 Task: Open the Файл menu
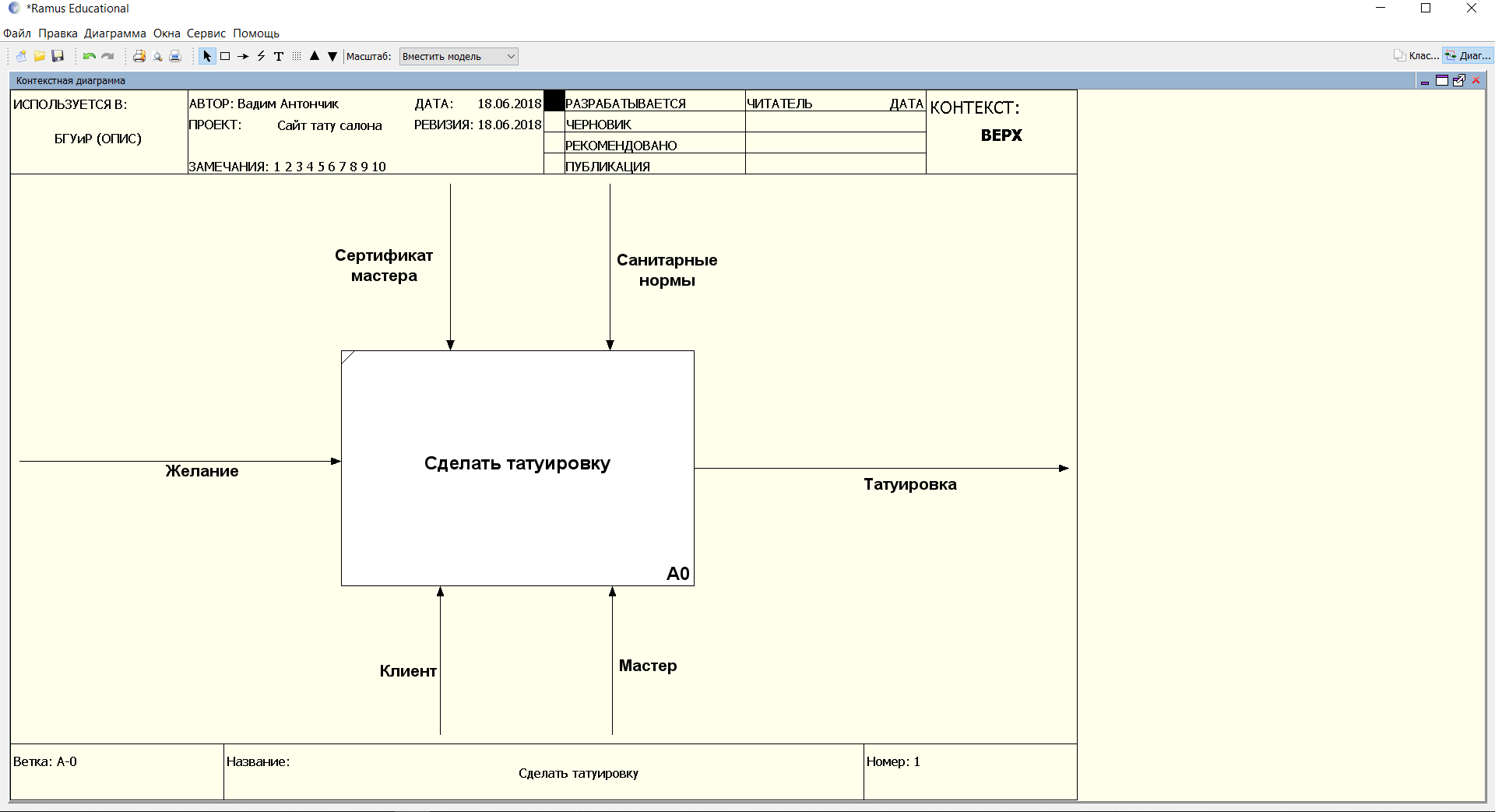(x=17, y=33)
